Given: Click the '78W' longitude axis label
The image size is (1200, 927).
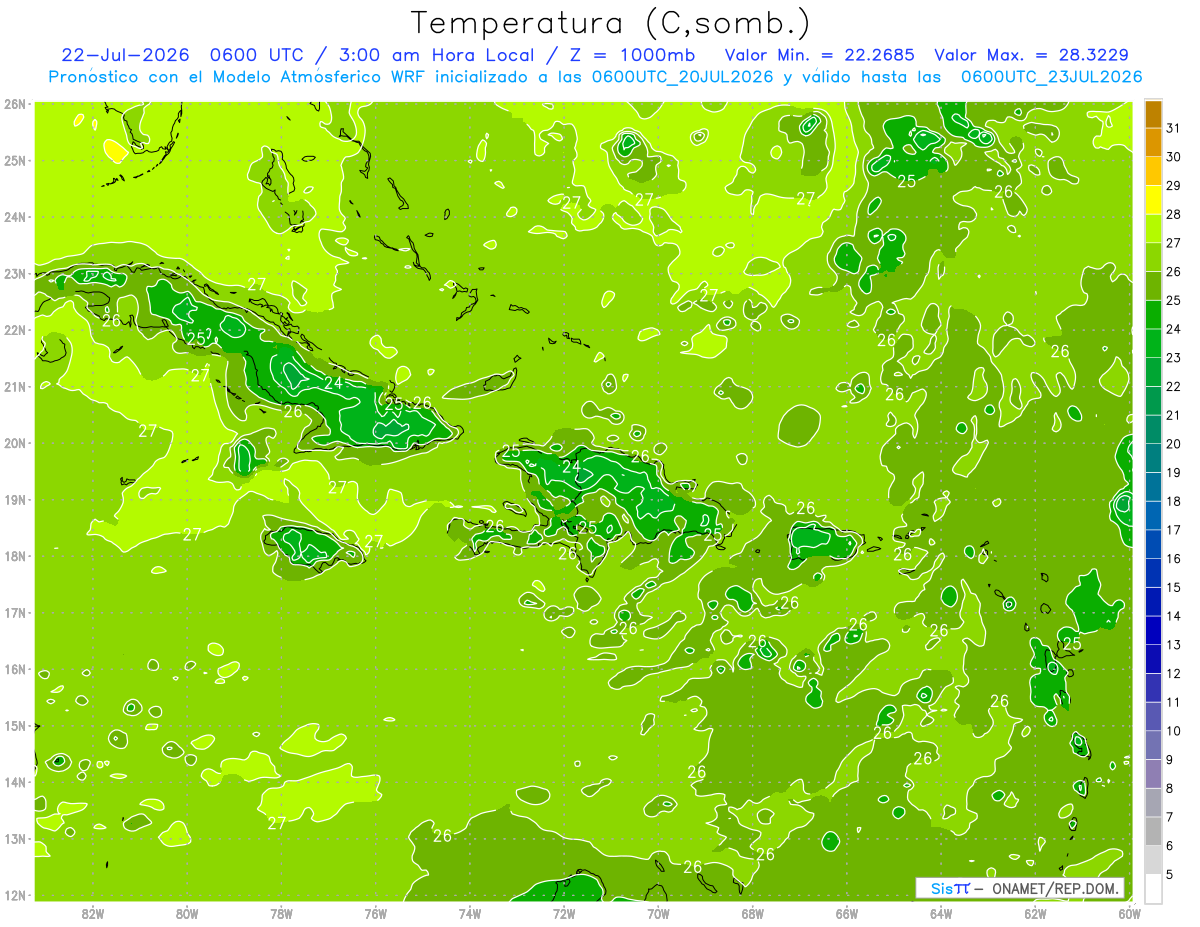Looking at the screenshot, I should pyautogui.click(x=281, y=913).
